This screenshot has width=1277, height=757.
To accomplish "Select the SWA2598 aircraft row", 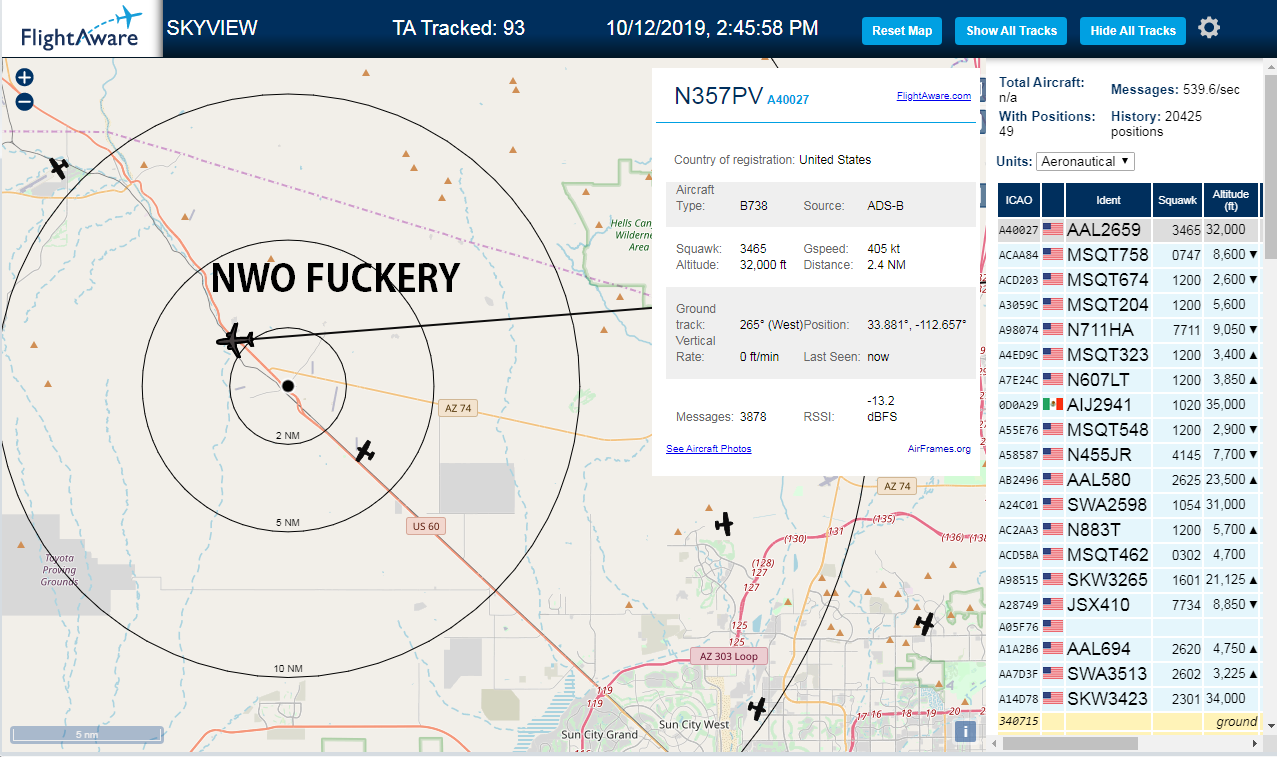I will tap(1128, 505).
